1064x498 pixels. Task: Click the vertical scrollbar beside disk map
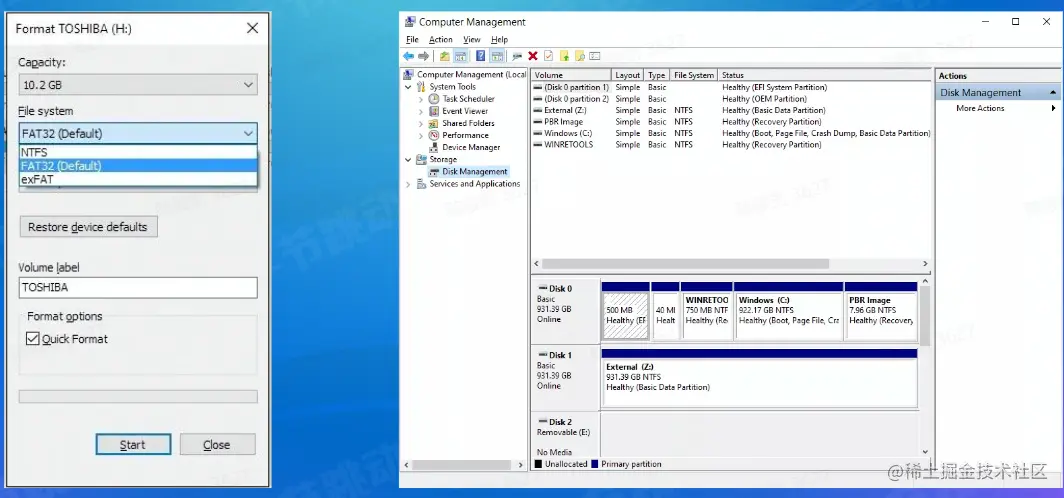[926, 315]
